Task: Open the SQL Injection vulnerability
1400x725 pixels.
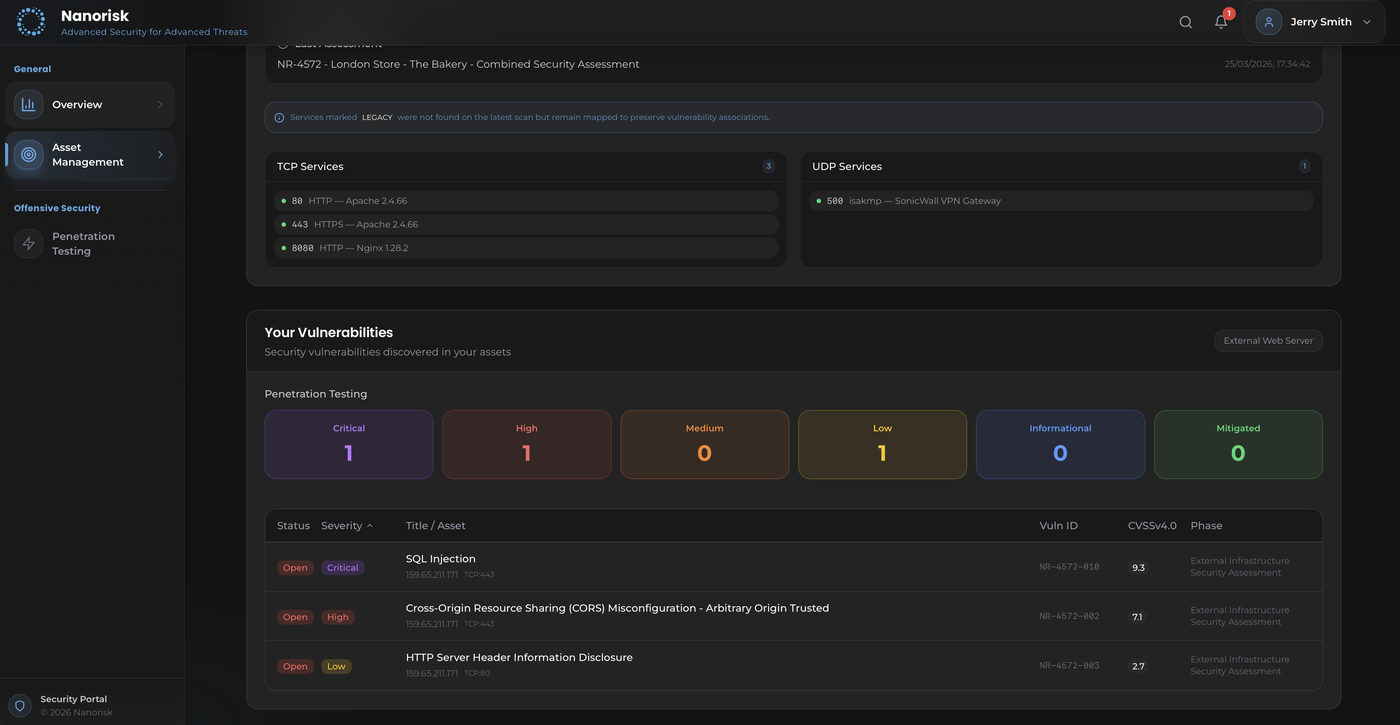Action: point(441,559)
